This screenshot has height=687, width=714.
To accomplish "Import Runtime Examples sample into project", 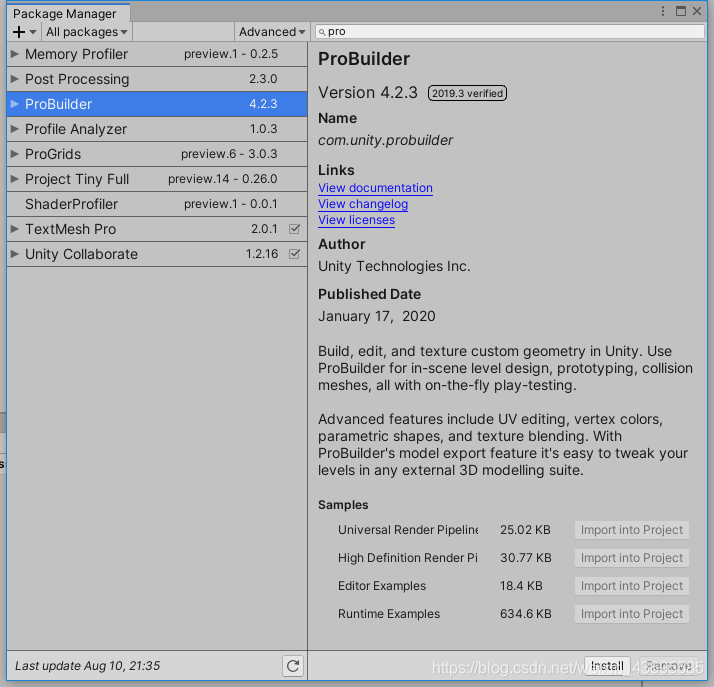I will tap(632, 614).
